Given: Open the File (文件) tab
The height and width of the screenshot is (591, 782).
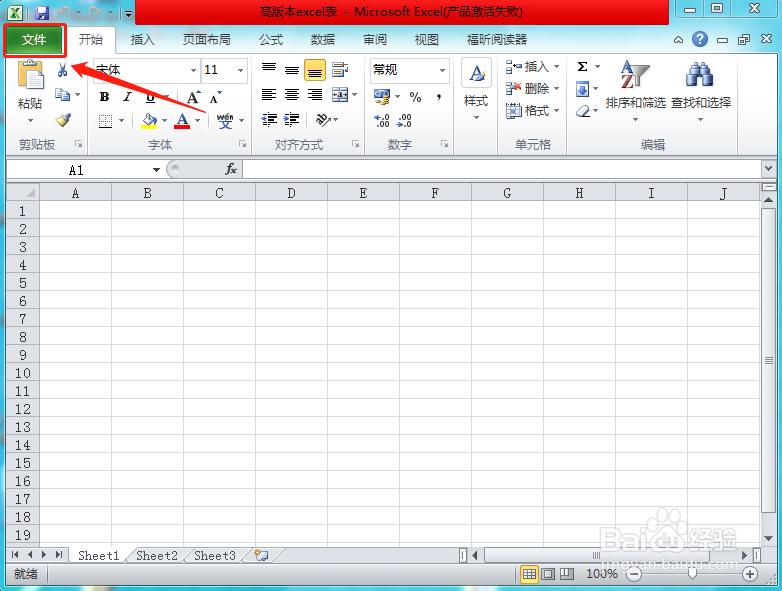Looking at the screenshot, I should click(34, 40).
